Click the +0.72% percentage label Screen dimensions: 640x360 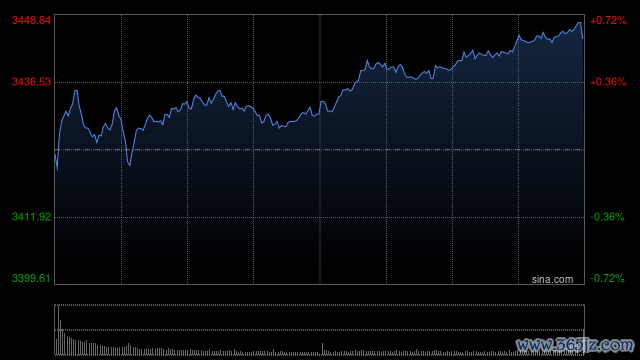pos(608,20)
